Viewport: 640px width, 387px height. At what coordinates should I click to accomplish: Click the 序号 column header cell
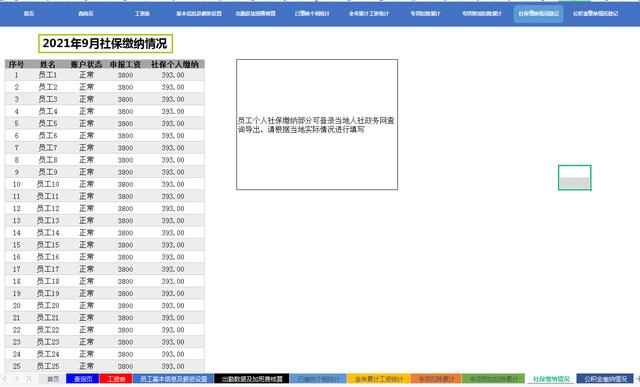pos(16,64)
